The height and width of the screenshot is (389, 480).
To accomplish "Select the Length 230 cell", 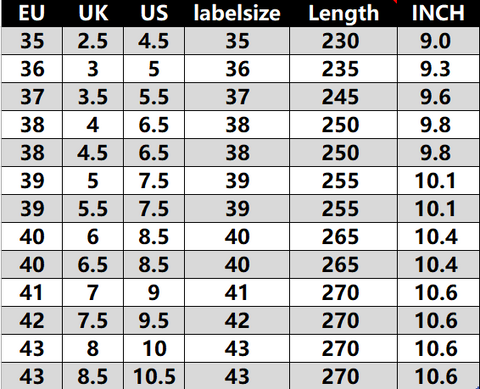I will (344, 41).
